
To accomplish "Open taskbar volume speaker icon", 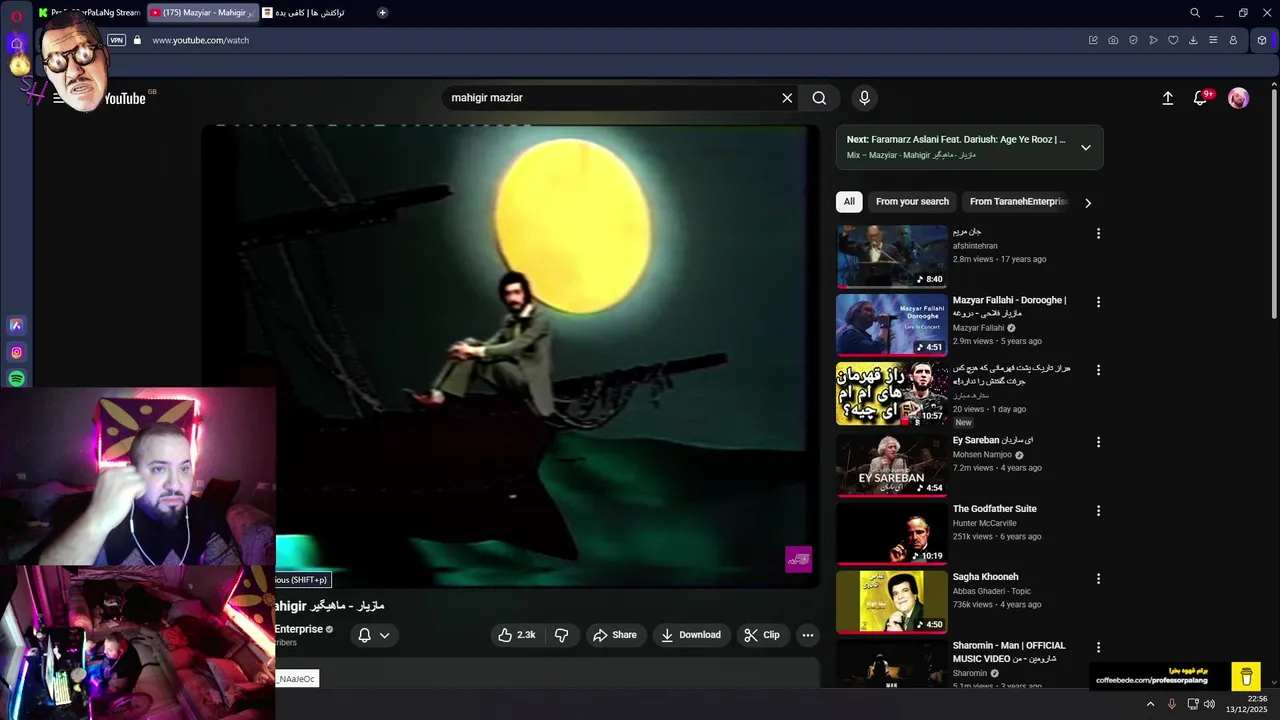I will tap(1209, 704).
